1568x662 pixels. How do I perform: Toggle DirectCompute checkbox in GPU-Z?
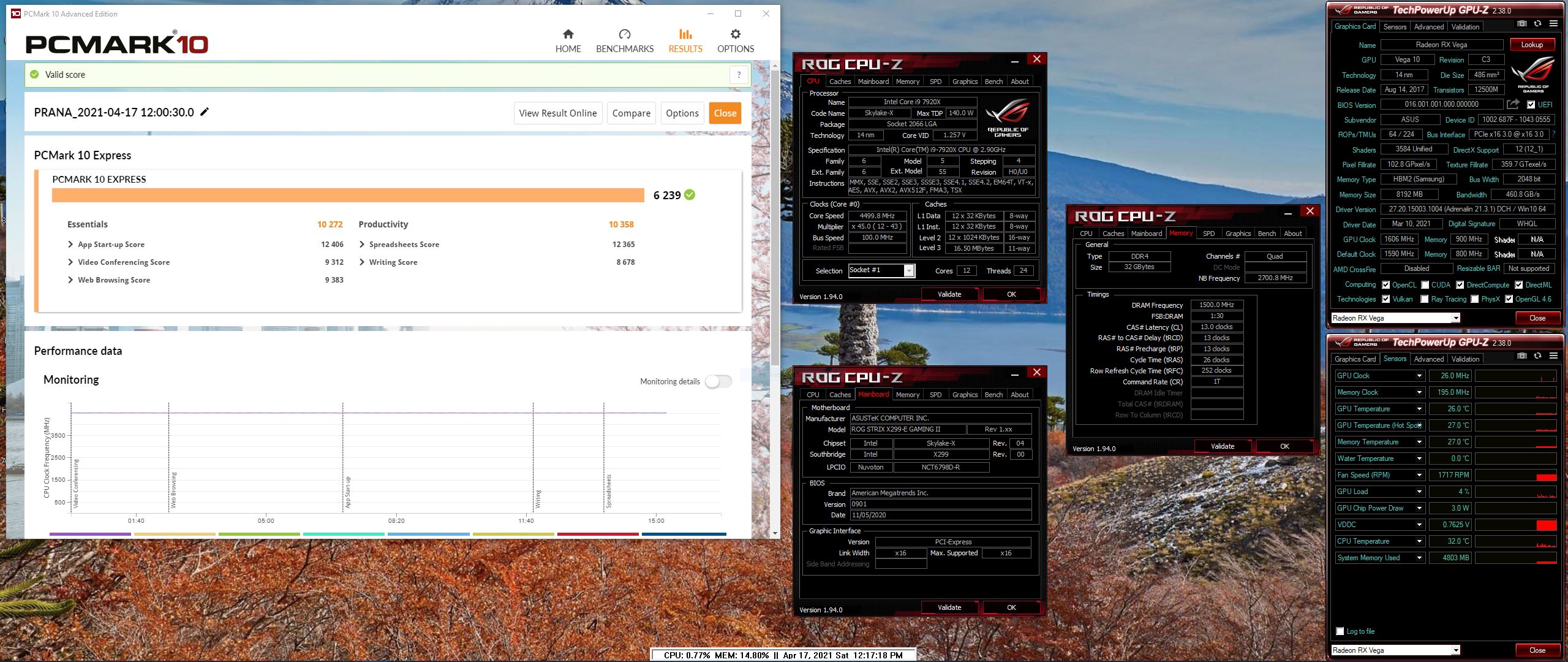pos(1460,285)
